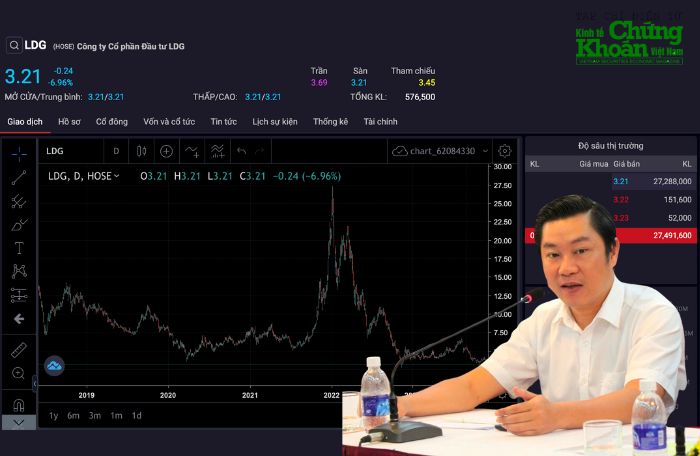700x456 pixels.
Task: Click the blue cloud logo on chart
Action: click(x=54, y=366)
